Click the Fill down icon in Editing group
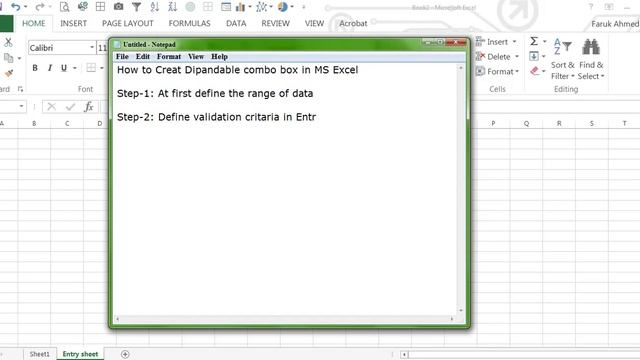 534,56
